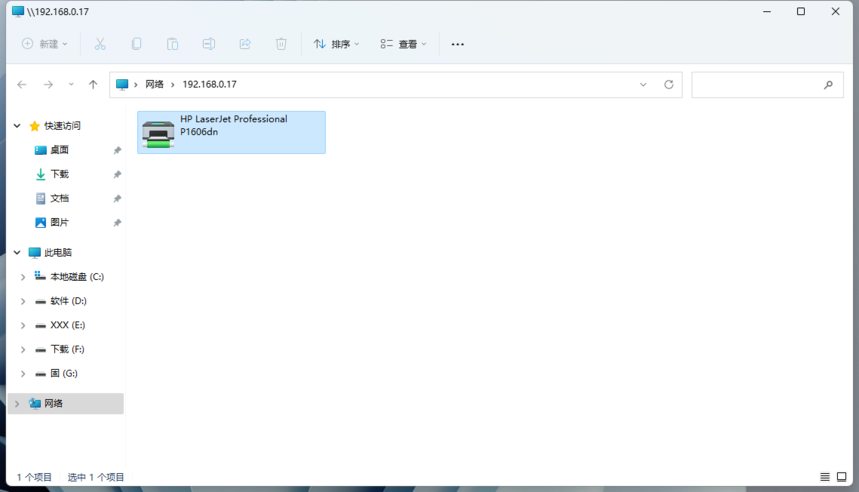Select the HP LaserJet Professional P1606dn printer
The image size is (859, 492).
(x=231, y=132)
